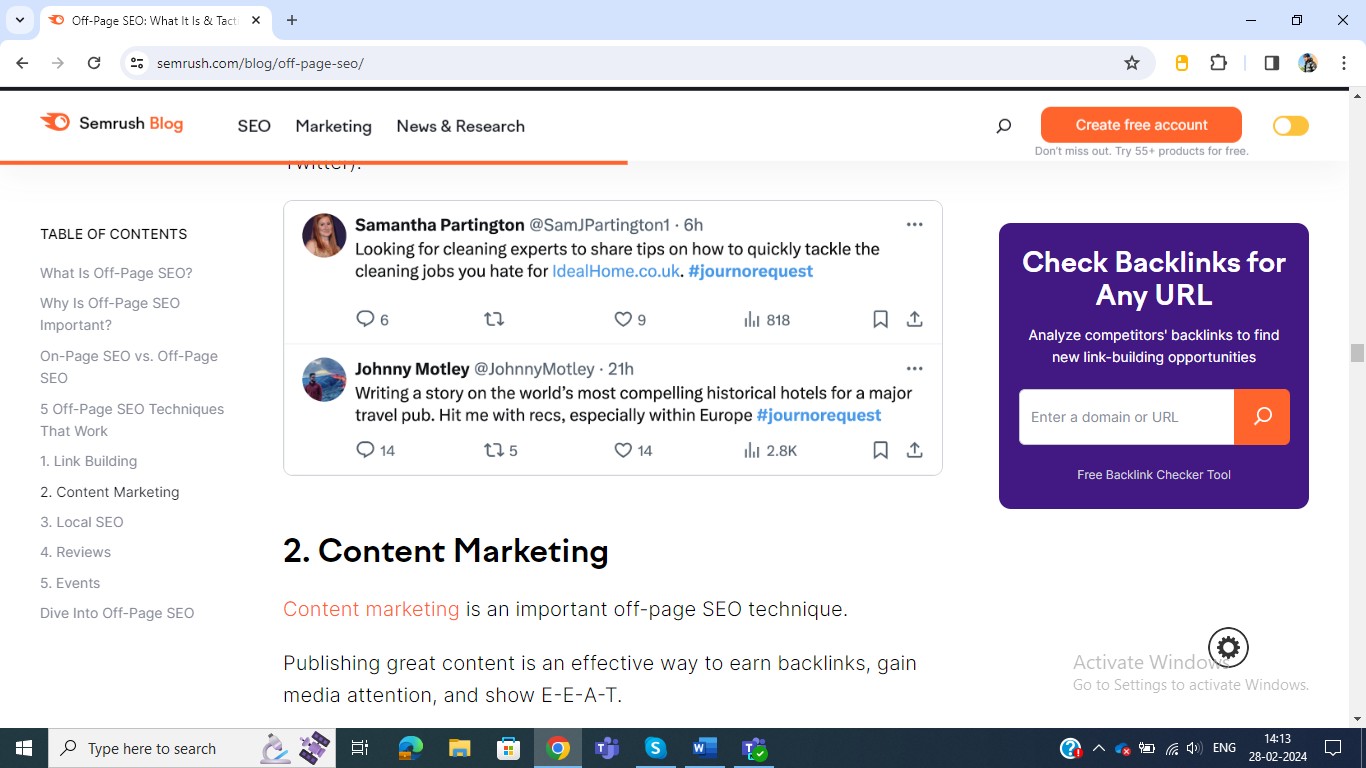Open the SEO menu item
The image size is (1366, 768).
[254, 126]
